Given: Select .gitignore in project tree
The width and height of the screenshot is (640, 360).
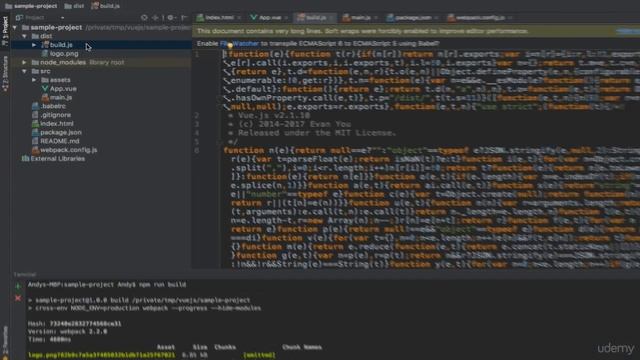Looking at the screenshot, I should point(56,115).
